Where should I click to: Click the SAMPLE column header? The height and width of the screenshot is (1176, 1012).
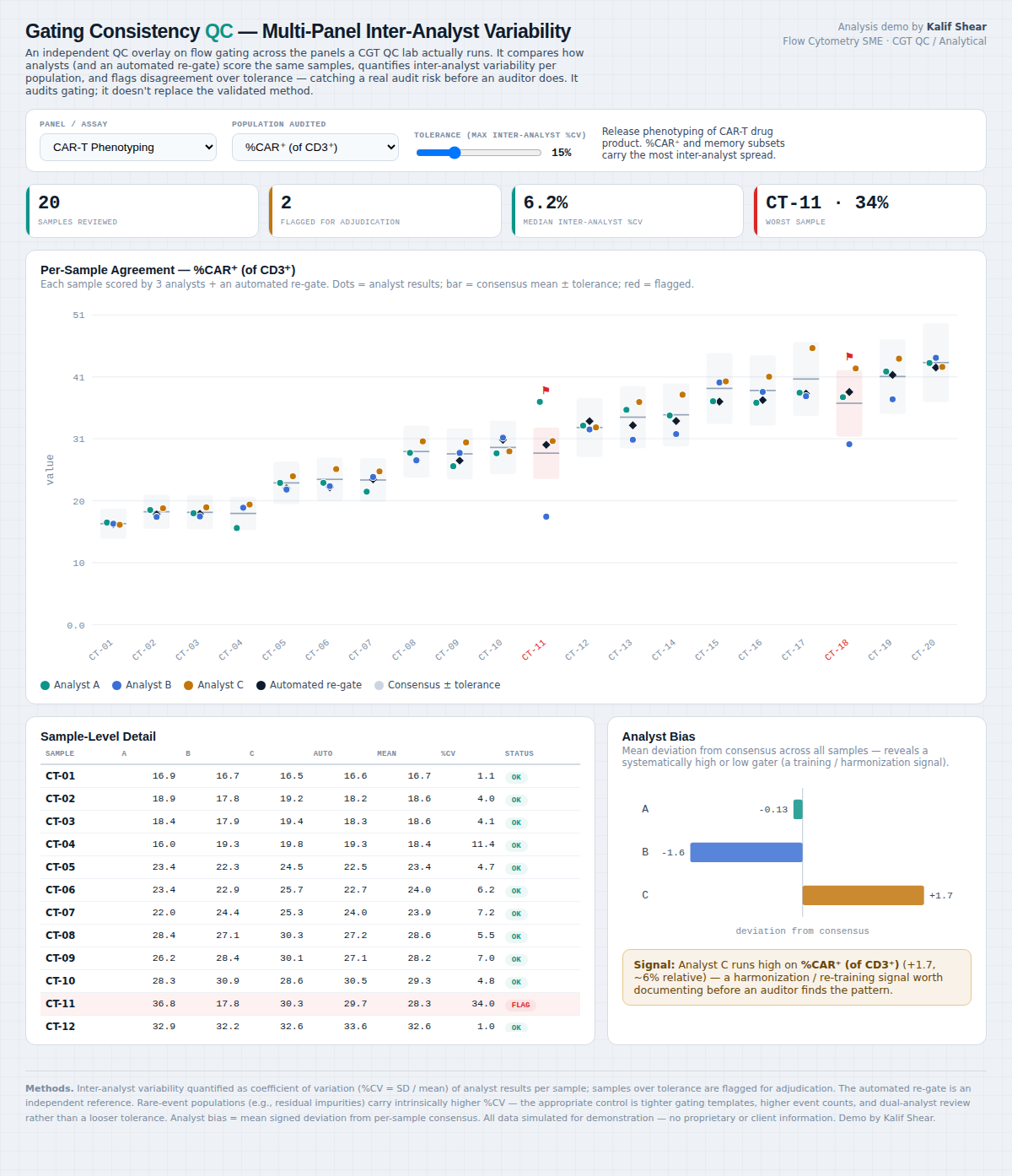pyautogui.click(x=60, y=753)
